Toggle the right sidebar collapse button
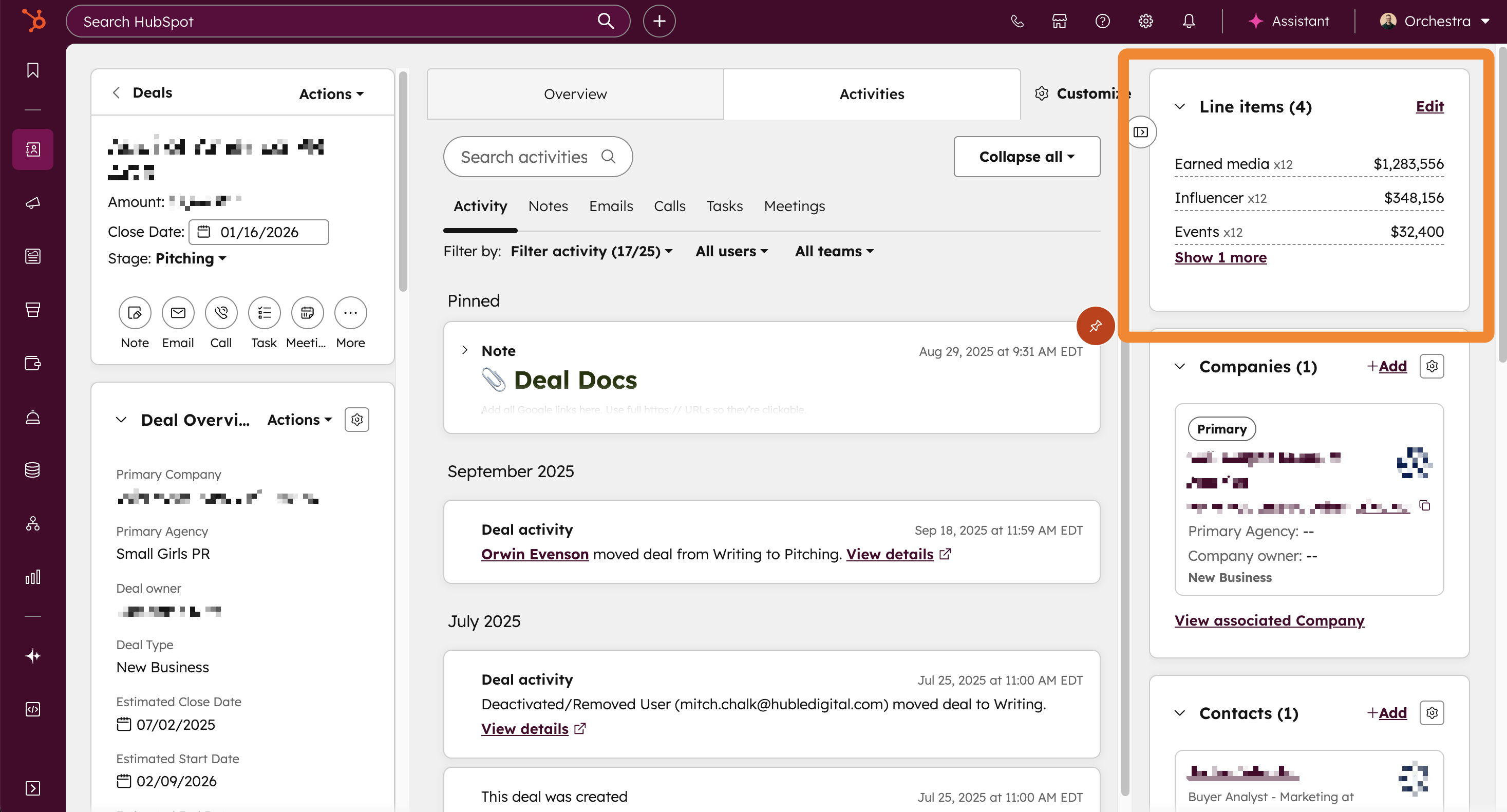Screen dimensions: 1507x812 point(1140,132)
